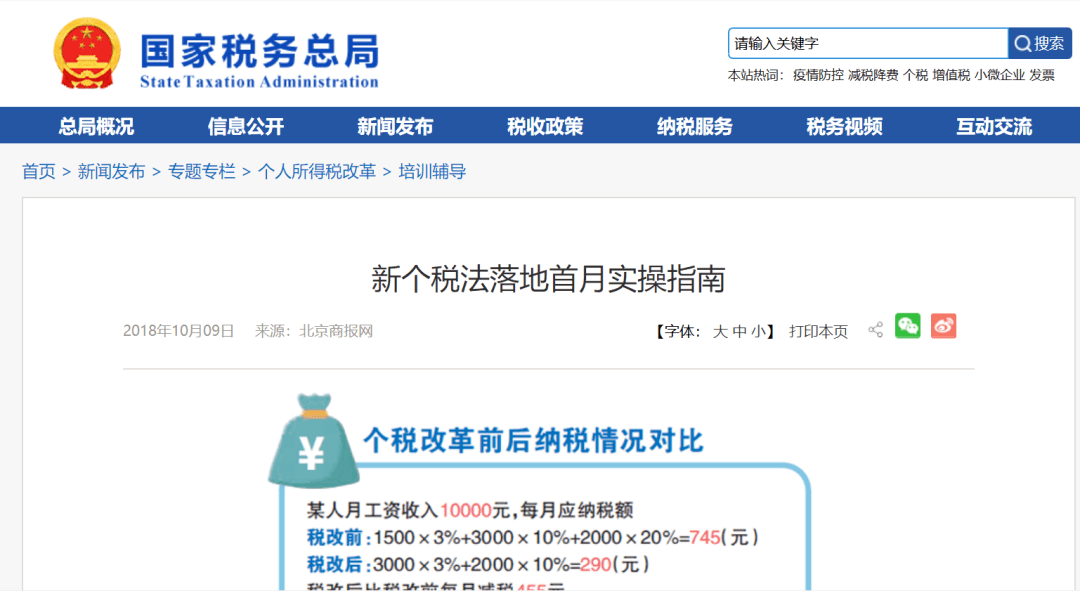1080x591 pixels.
Task: Open the 总局概况 navigation menu
Action: pyautogui.click(x=96, y=126)
